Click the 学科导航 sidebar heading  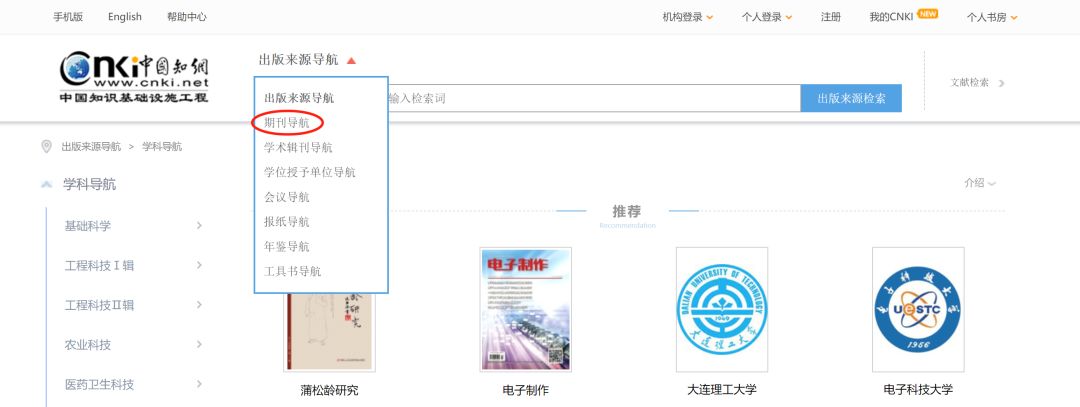click(x=90, y=185)
